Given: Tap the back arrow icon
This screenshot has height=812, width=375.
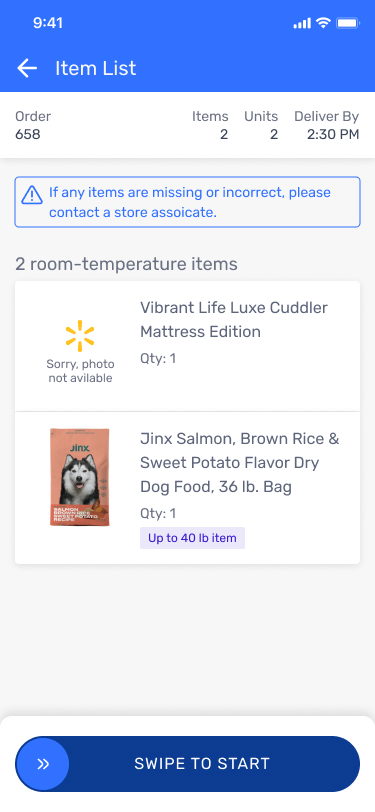Looking at the screenshot, I should tap(27, 68).
